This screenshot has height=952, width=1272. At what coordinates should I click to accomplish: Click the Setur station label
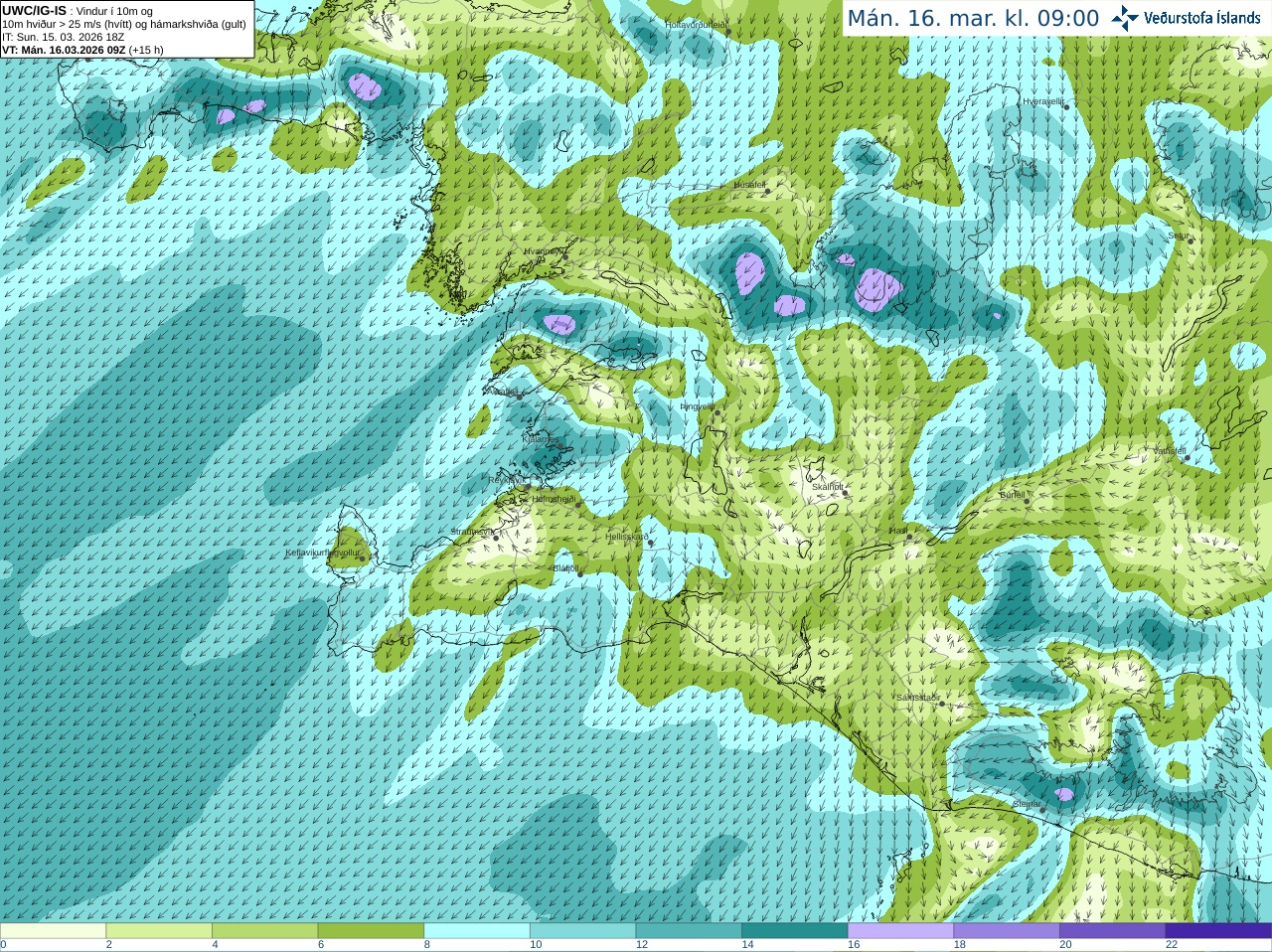pyautogui.click(x=1179, y=236)
